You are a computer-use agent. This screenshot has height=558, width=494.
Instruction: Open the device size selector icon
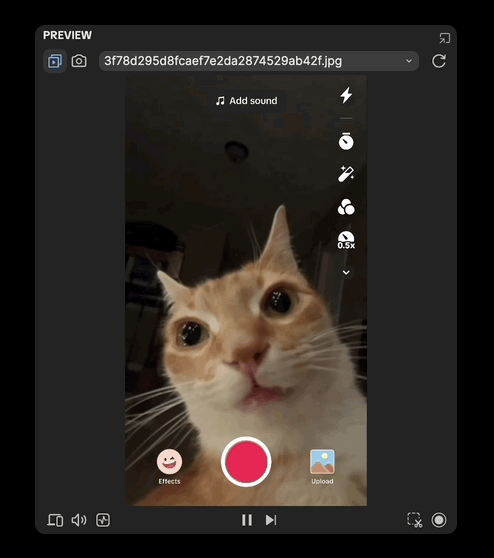coord(55,520)
